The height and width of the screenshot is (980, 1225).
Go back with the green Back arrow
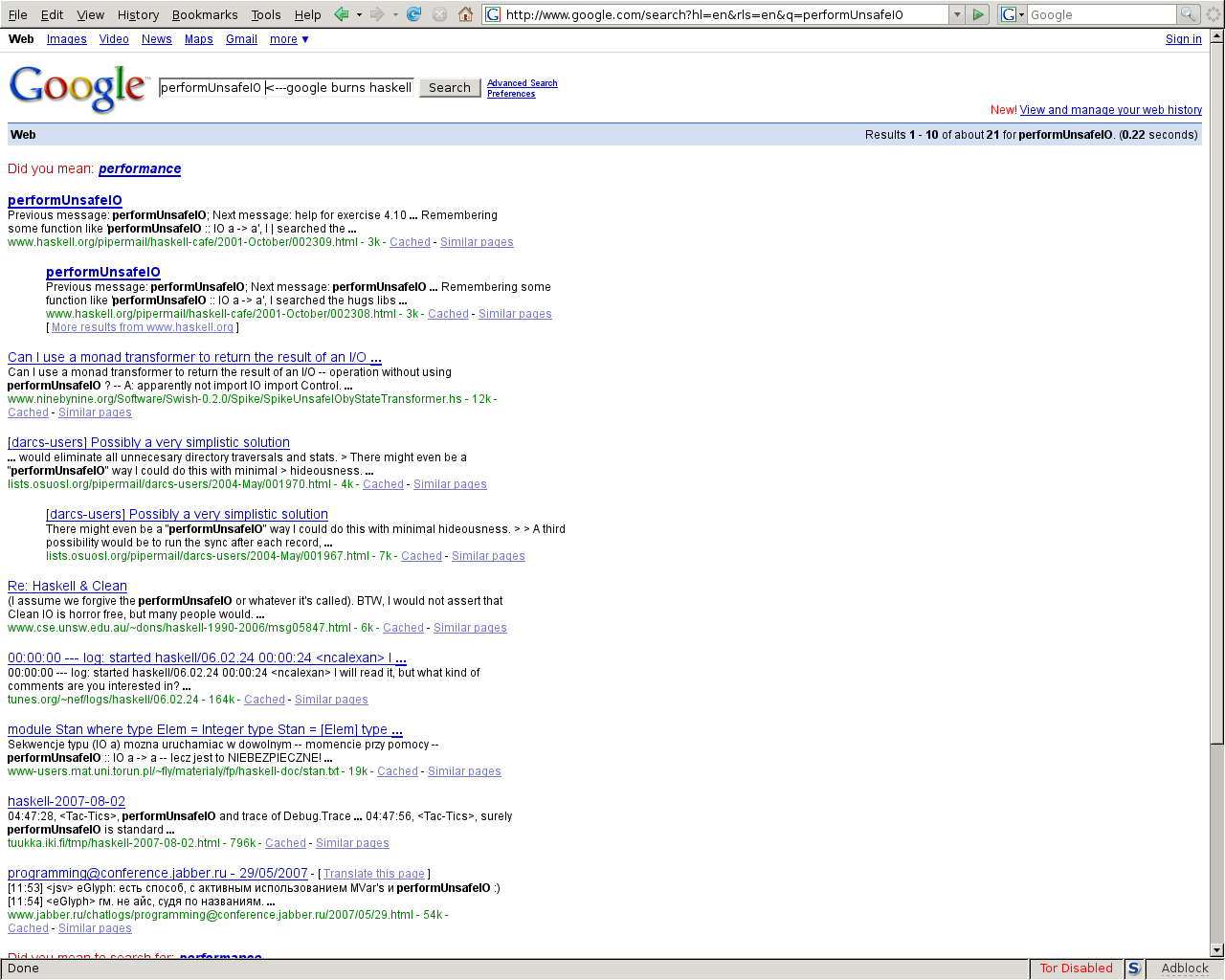point(342,14)
